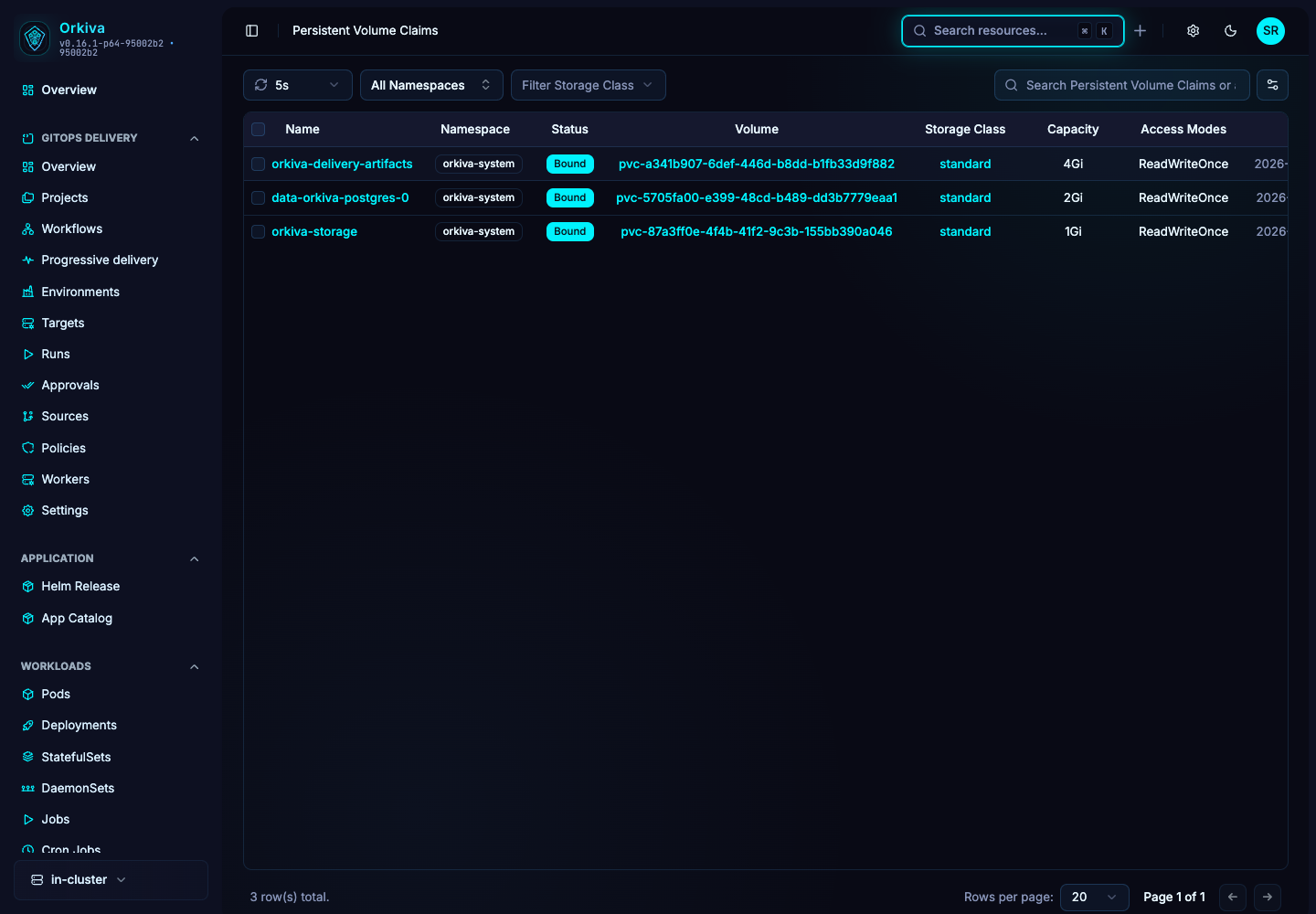Check the orkiva-storage row checkbox
The width and height of the screenshot is (1316, 914).
coord(259,231)
